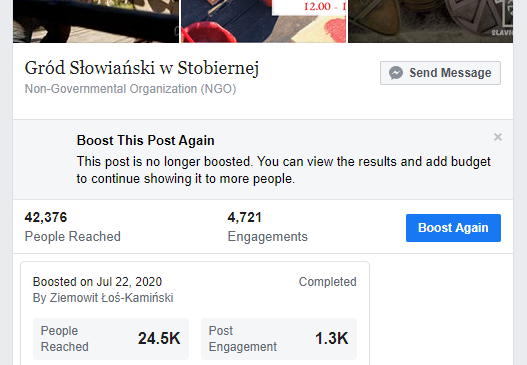Select the 42,376 People Reached stat
Viewport: 527px width, 365px height.
pyautogui.click(x=73, y=227)
